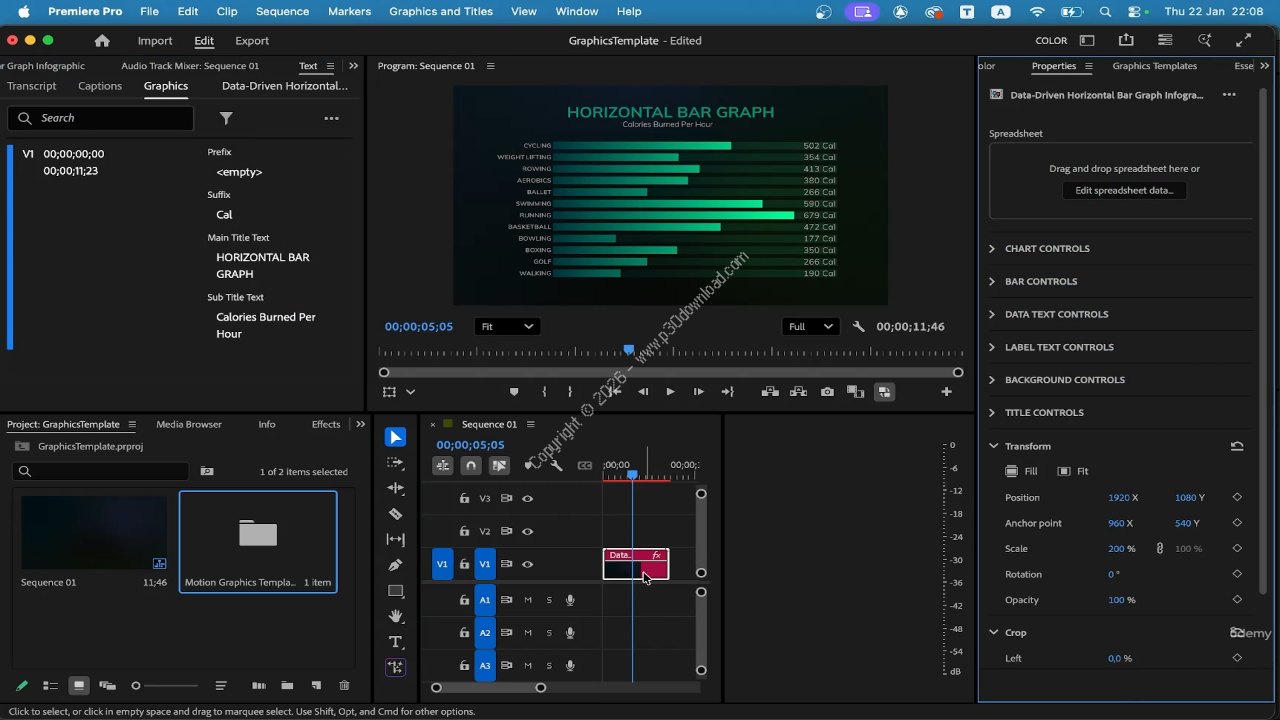Viewport: 1280px width, 720px height.
Task: Open the Fit zoom level dropdown
Action: pos(507,327)
